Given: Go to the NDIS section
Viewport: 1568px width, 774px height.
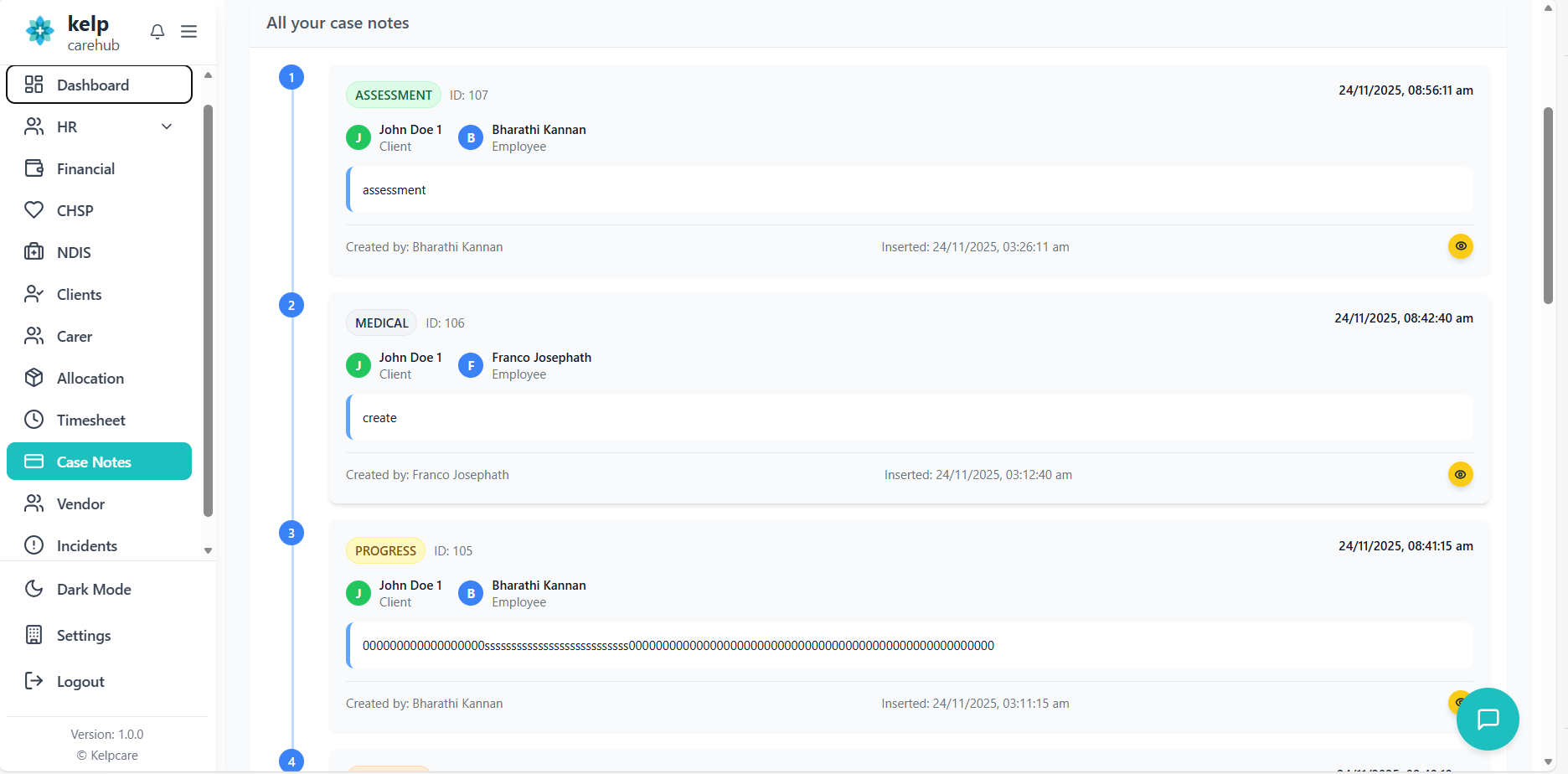Looking at the screenshot, I should [74, 253].
